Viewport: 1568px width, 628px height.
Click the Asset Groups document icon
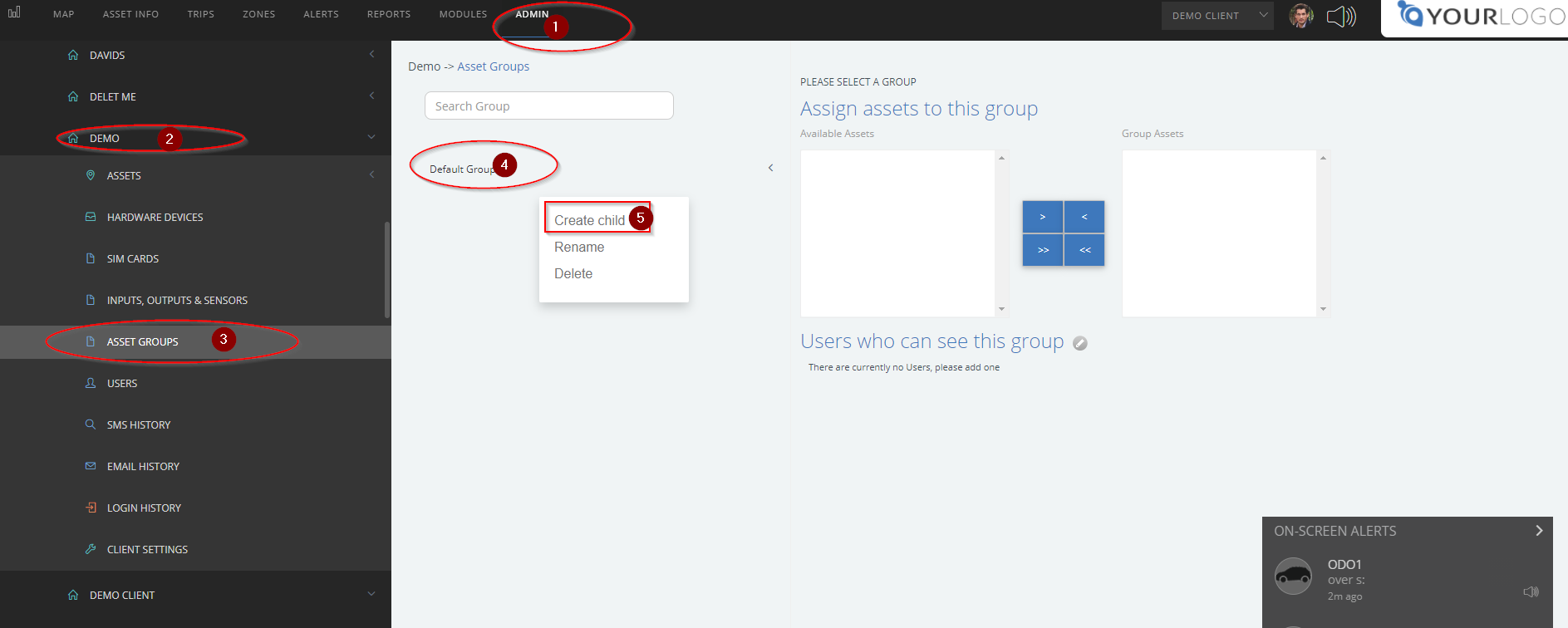click(91, 341)
